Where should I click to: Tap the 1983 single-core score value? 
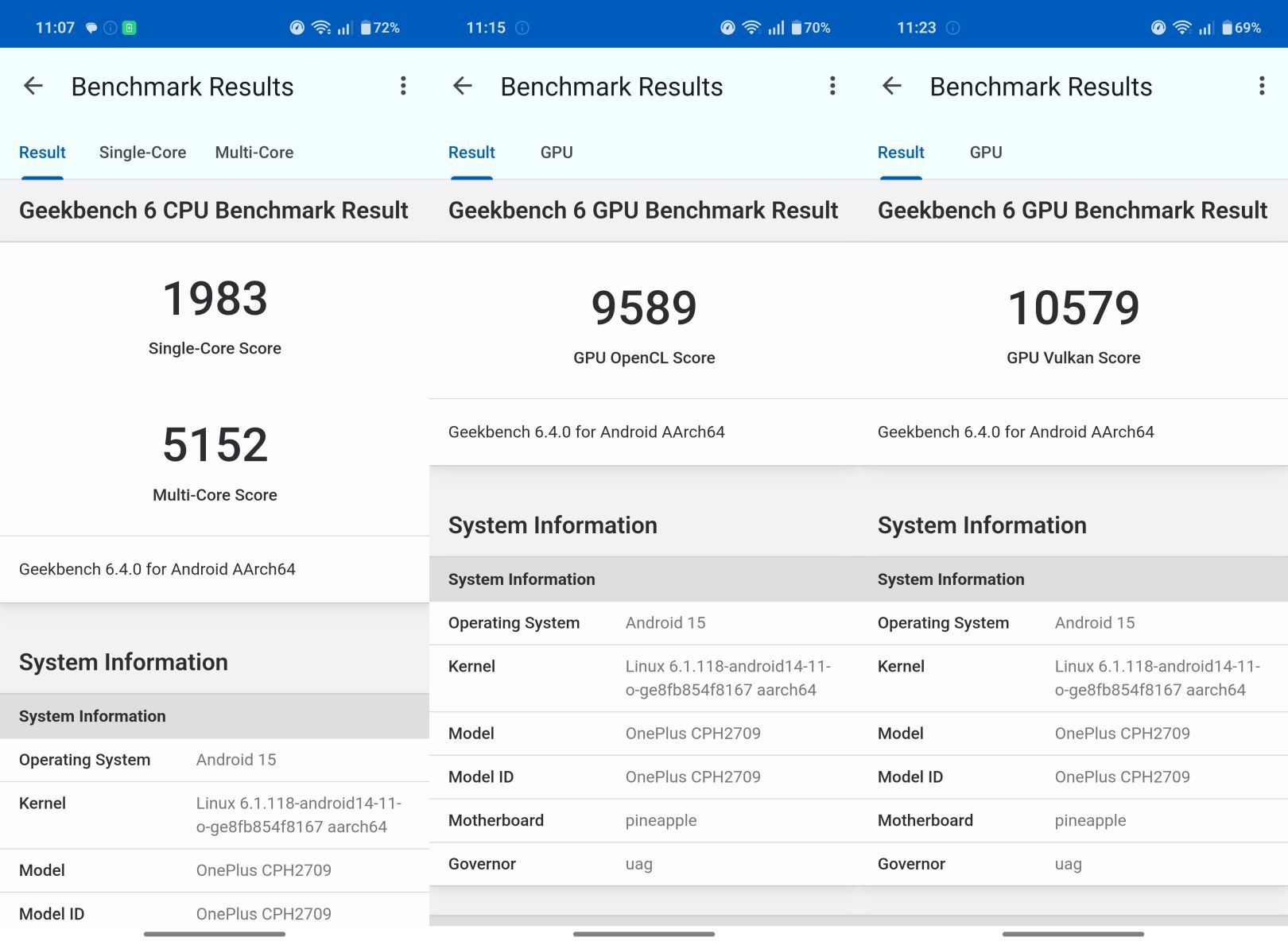coord(215,299)
